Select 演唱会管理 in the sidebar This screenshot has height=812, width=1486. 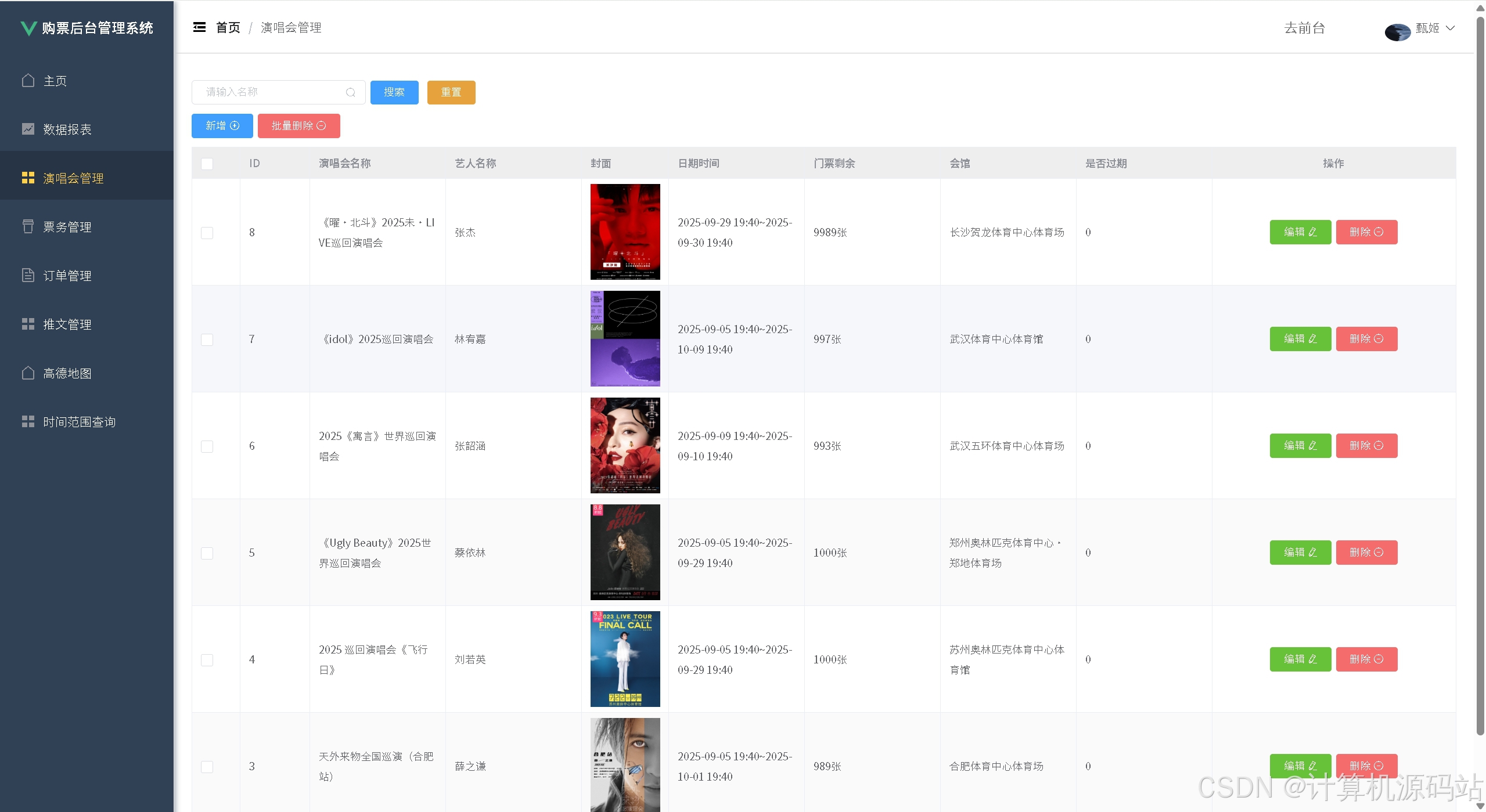[x=87, y=176]
